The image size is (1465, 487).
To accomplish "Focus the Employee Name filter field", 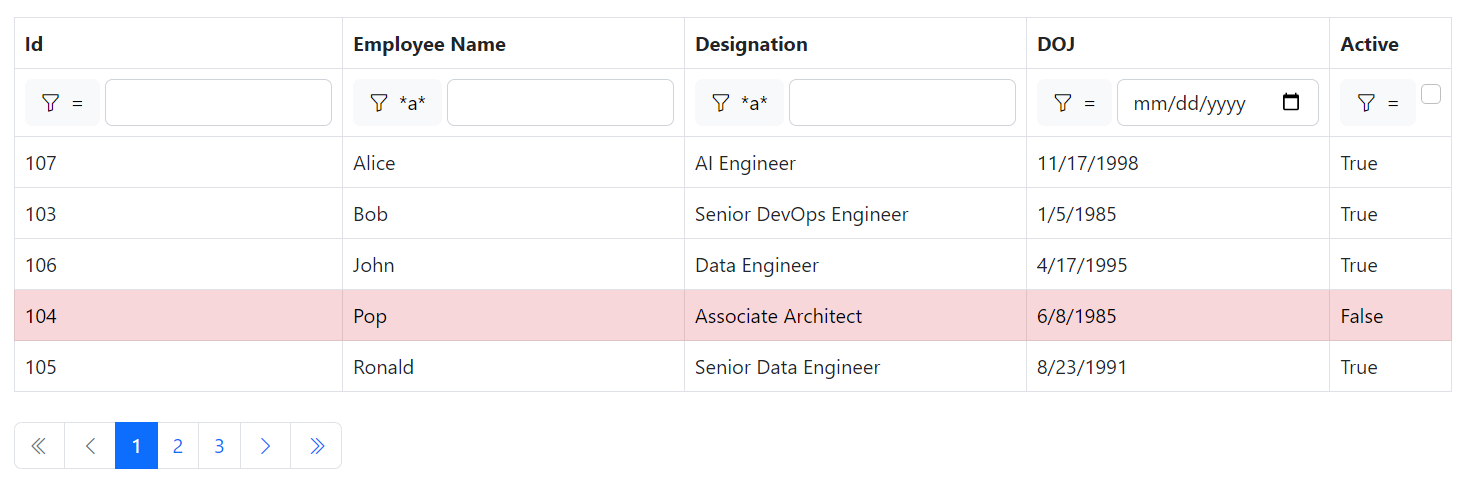I will [560, 103].
